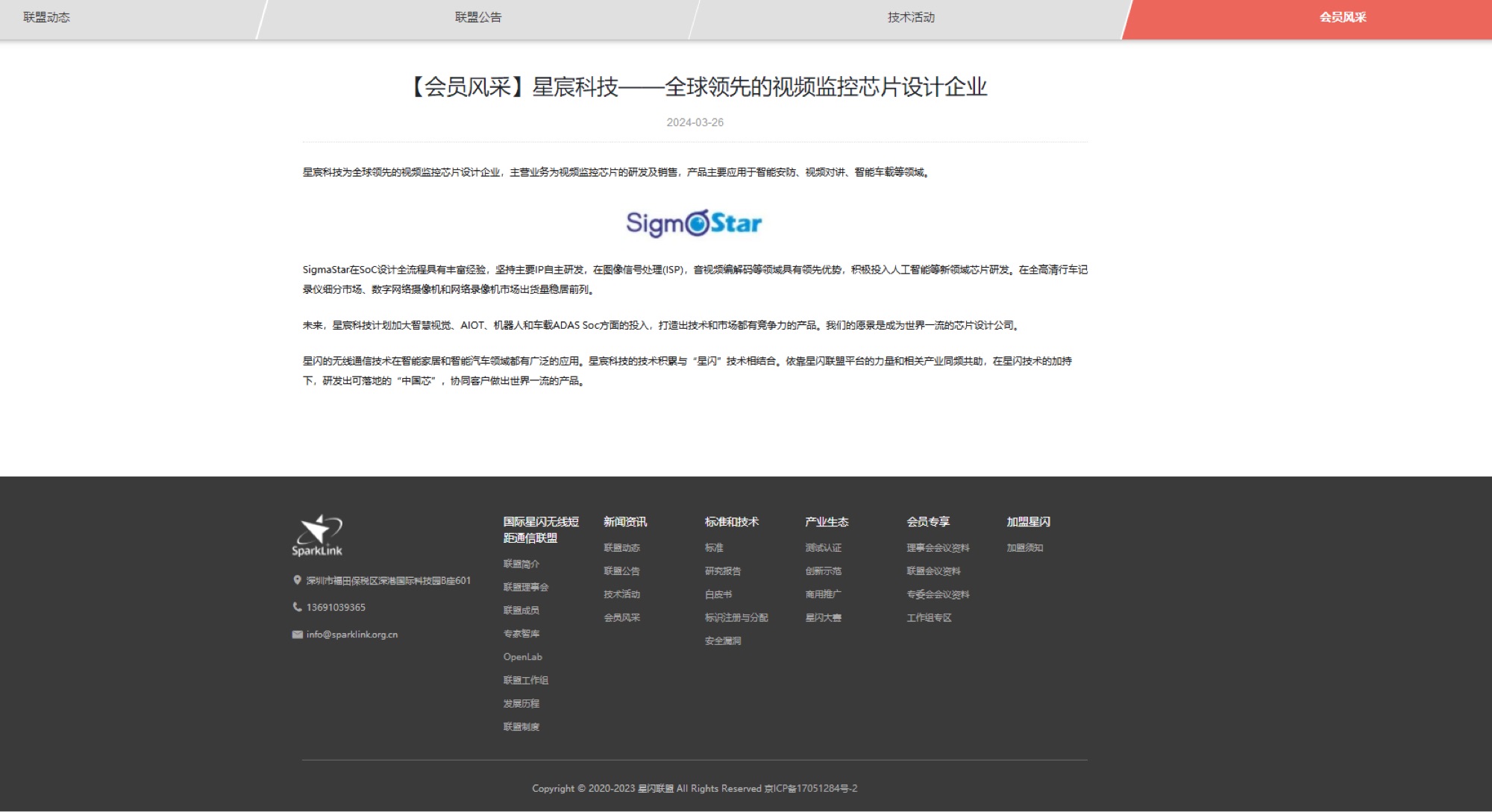
Task: Click the 标准和技术 footer heading
Action: 731,521
